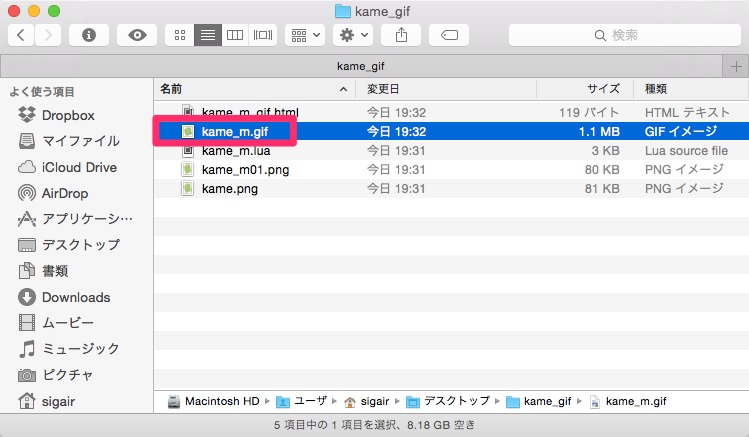Switch to column view mode
749x437 pixels.
coord(235,35)
